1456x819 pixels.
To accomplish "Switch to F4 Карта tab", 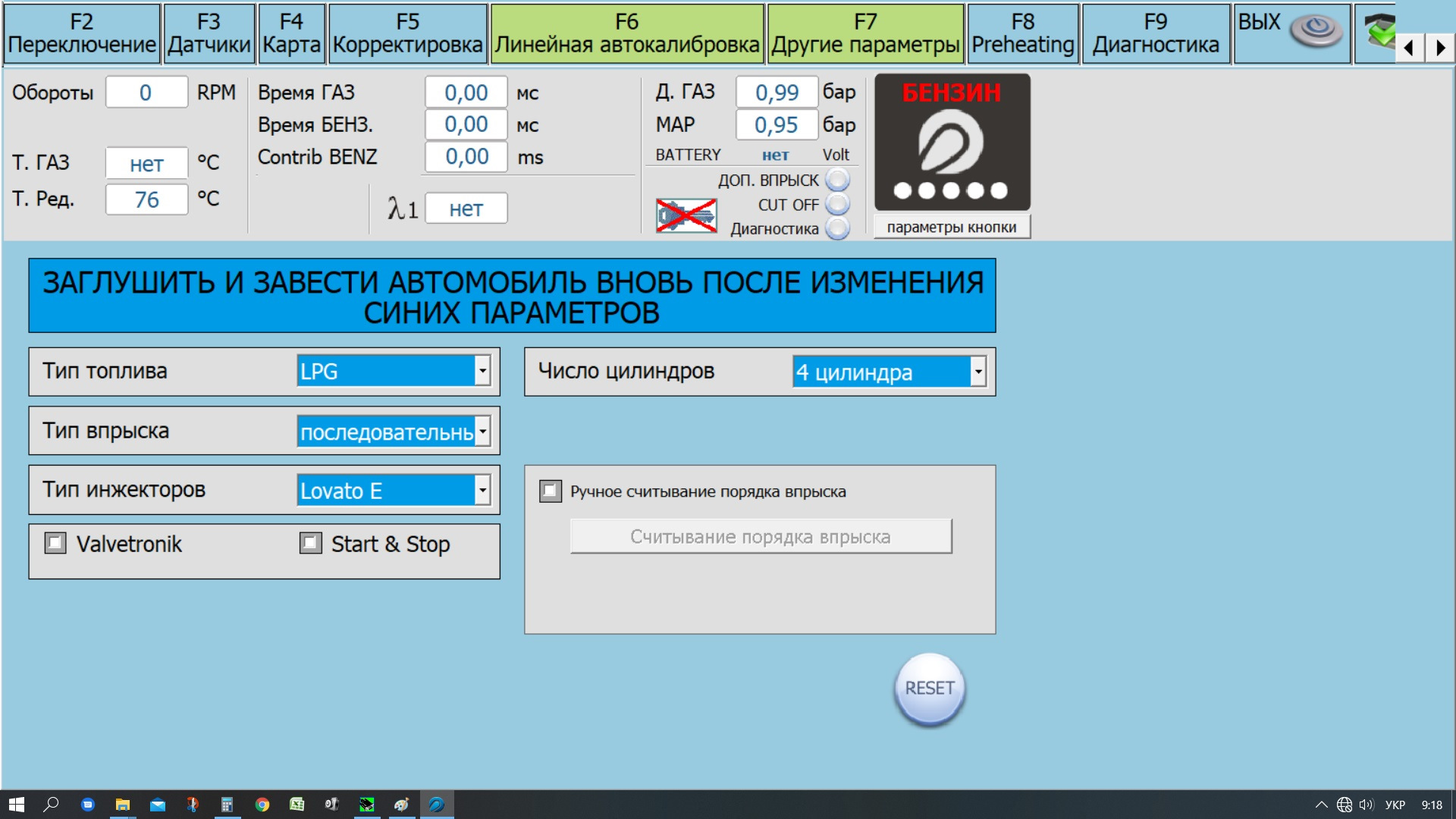I will [x=291, y=34].
